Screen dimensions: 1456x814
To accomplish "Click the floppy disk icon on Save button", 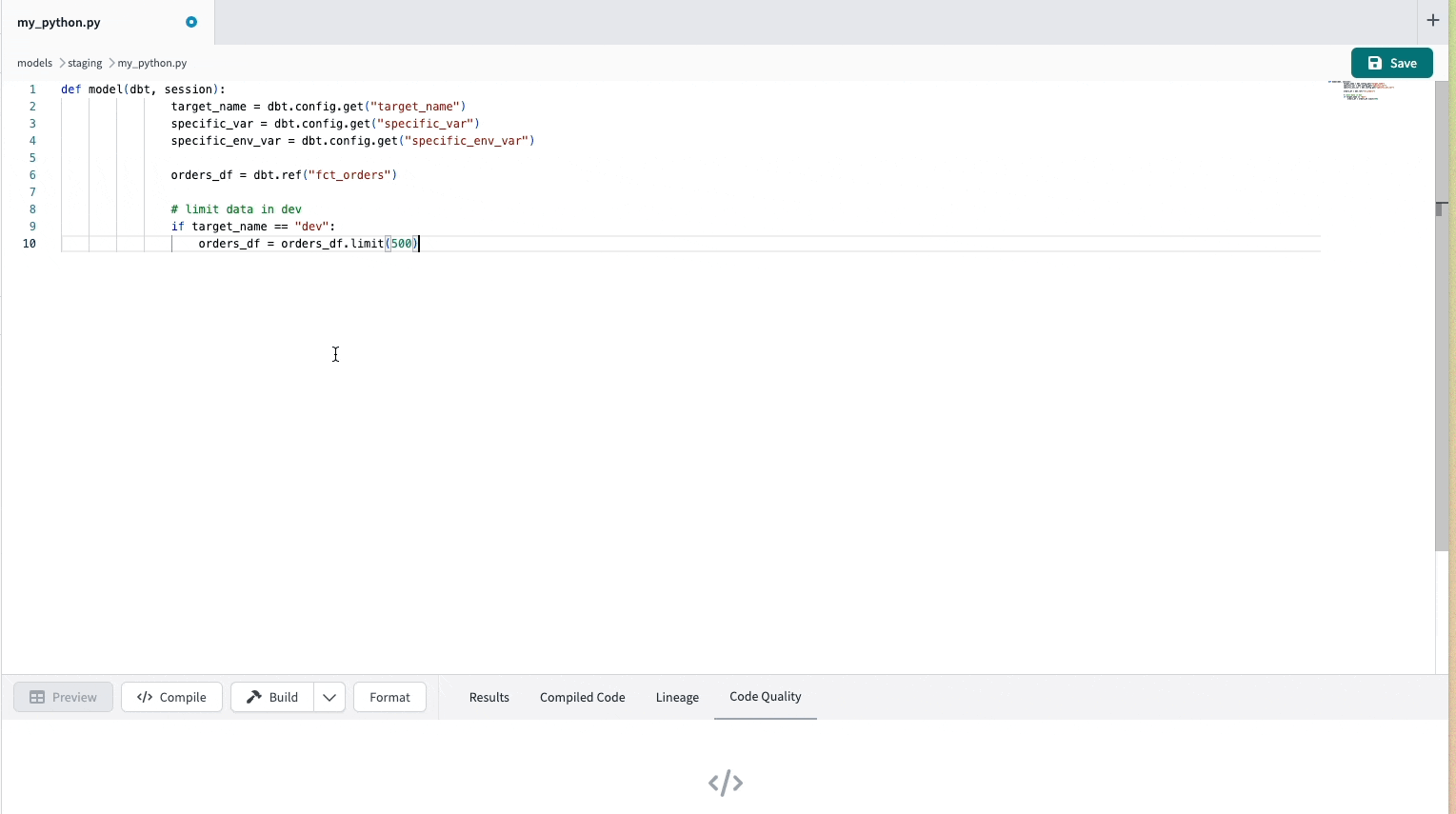I will [1374, 62].
